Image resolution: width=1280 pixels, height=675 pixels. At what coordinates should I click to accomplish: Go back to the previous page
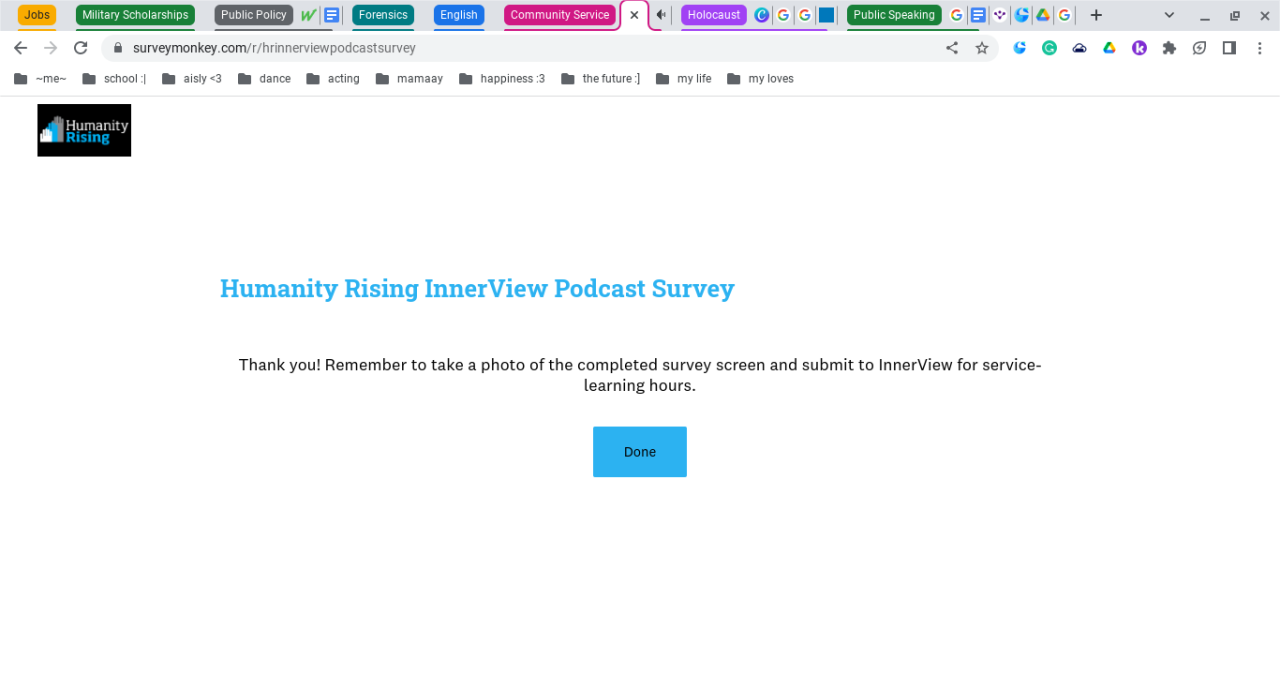[x=20, y=48]
